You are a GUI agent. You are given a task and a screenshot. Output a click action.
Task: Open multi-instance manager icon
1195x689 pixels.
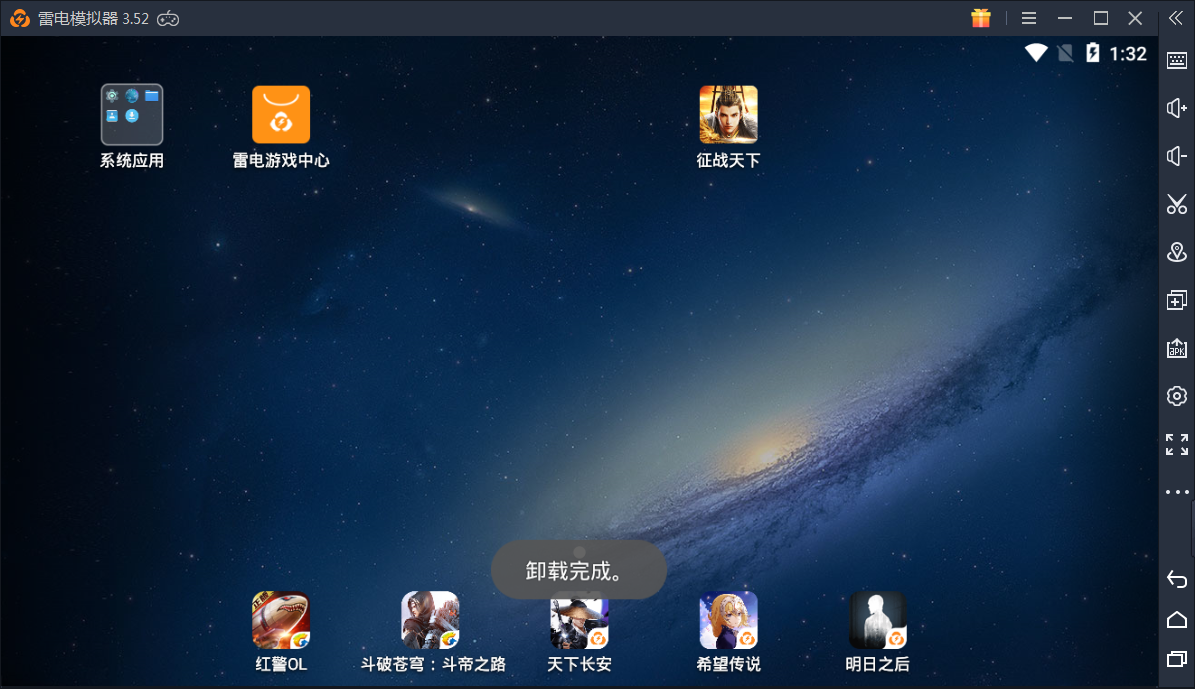click(1177, 300)
